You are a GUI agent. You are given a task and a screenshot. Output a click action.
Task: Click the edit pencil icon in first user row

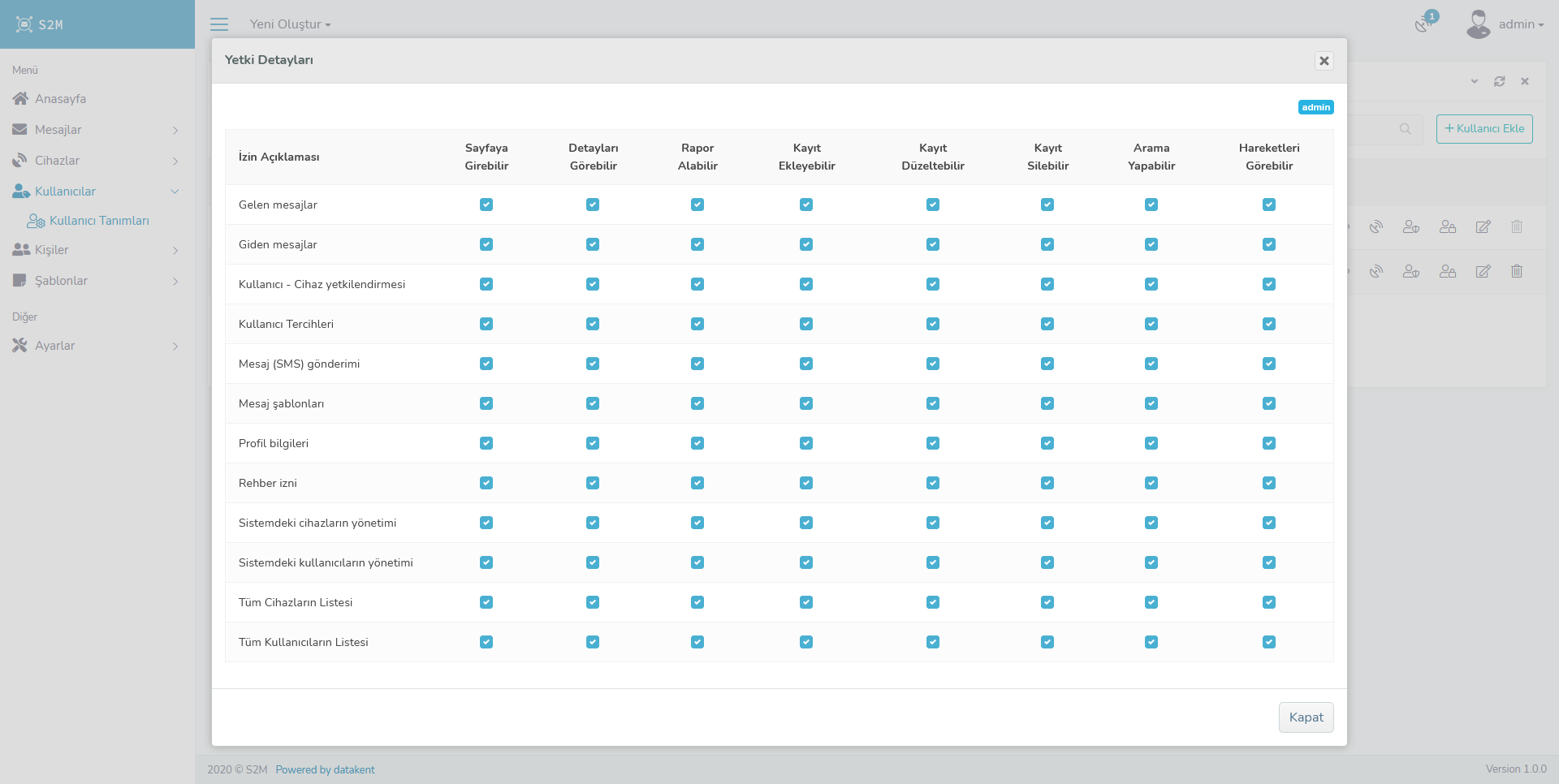point(1483,226)
